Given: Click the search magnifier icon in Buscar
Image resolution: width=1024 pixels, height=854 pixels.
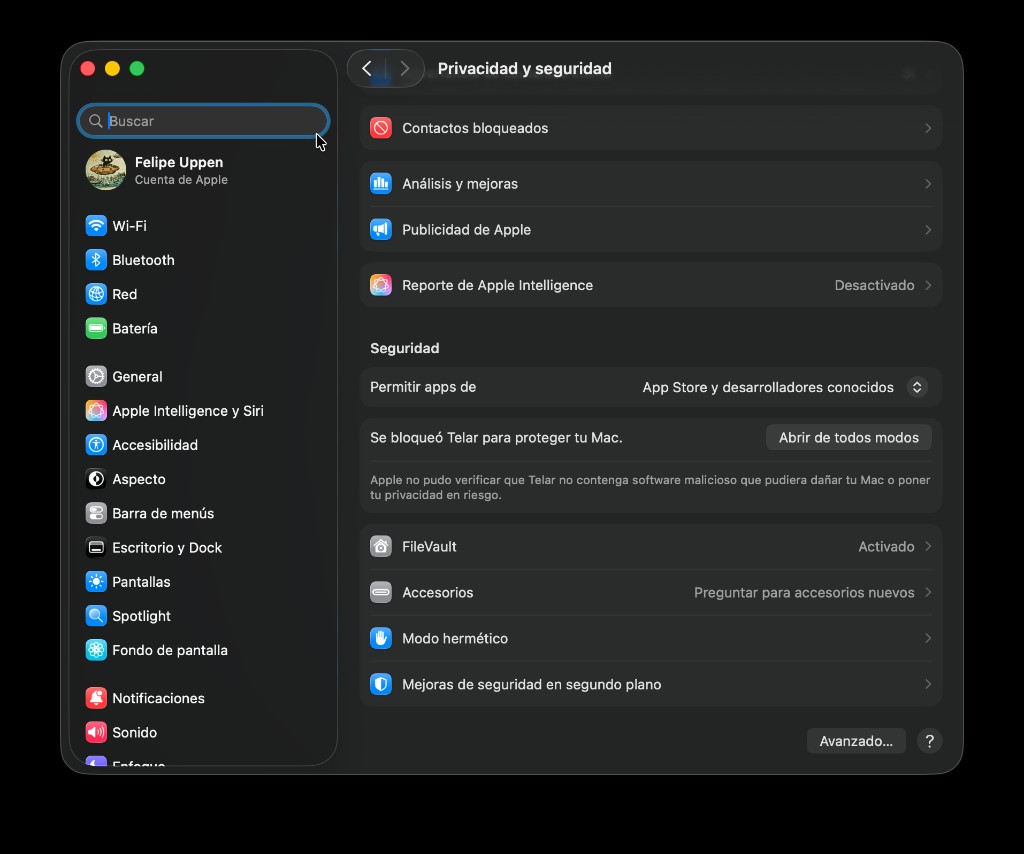Looking at the screenshot, I should [x=95, y=121].
